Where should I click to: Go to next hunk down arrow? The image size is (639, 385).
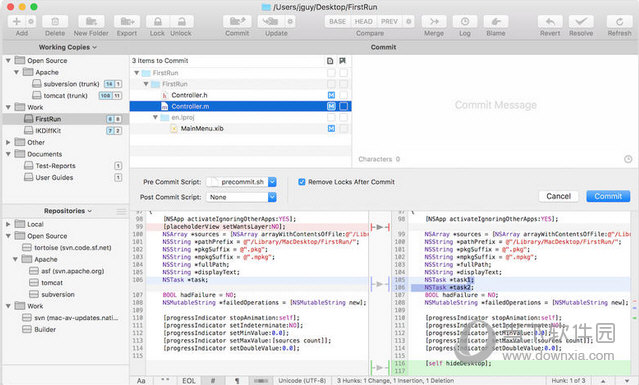point(627,381)
